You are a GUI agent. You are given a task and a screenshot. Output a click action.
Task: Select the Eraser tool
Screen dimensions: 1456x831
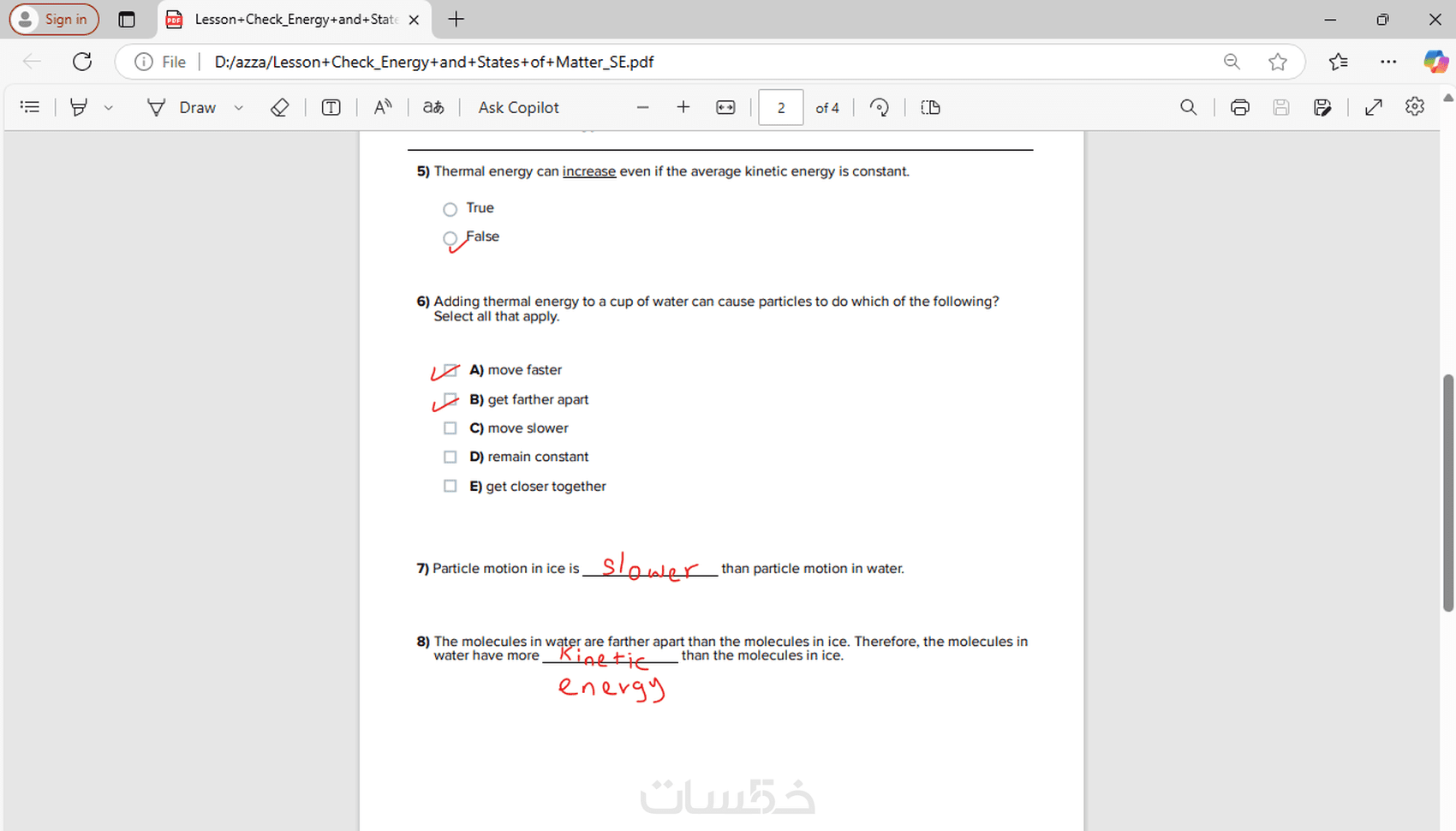pyautogui.click(x=279, y=107)
